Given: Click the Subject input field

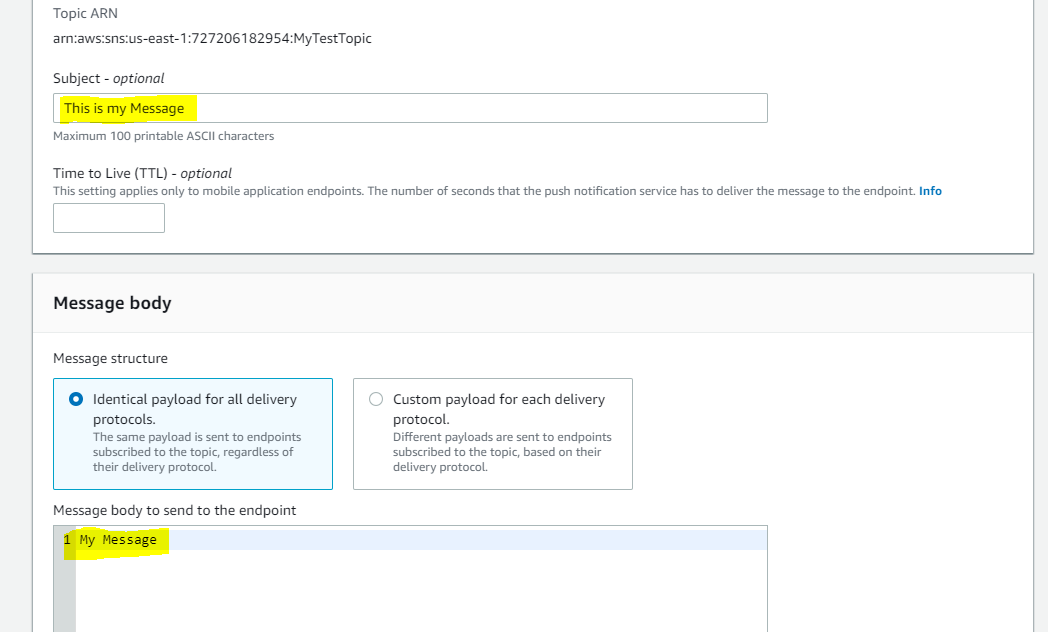Looking at the screenshot, I should click(410, 108).
